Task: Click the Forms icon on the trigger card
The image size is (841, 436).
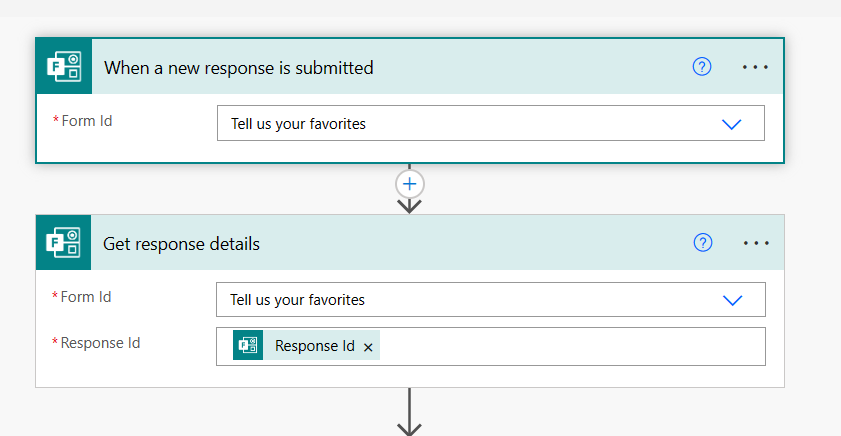Action: coord(64,67)
